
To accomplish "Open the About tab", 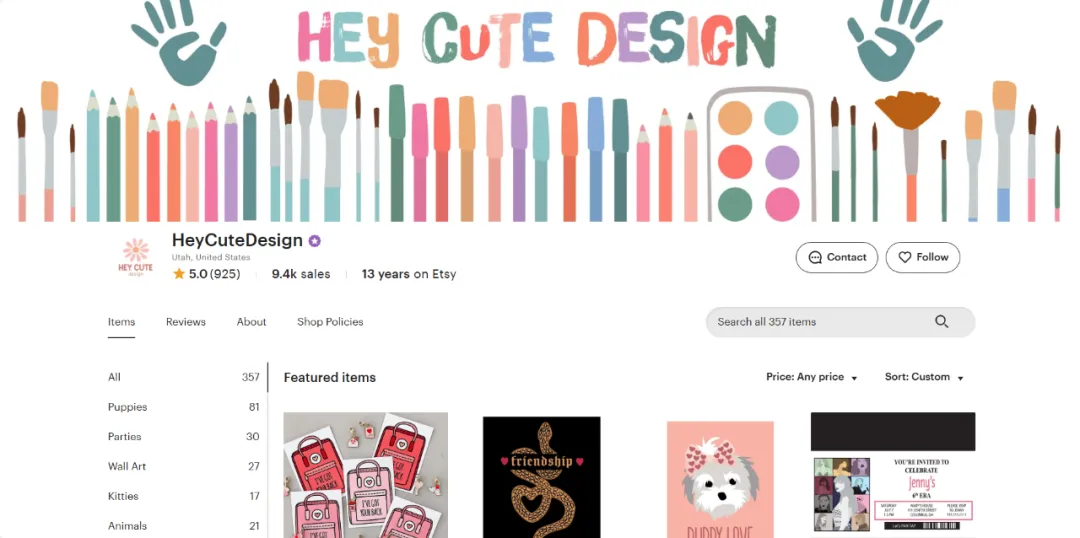I will [x=251, y=322].
